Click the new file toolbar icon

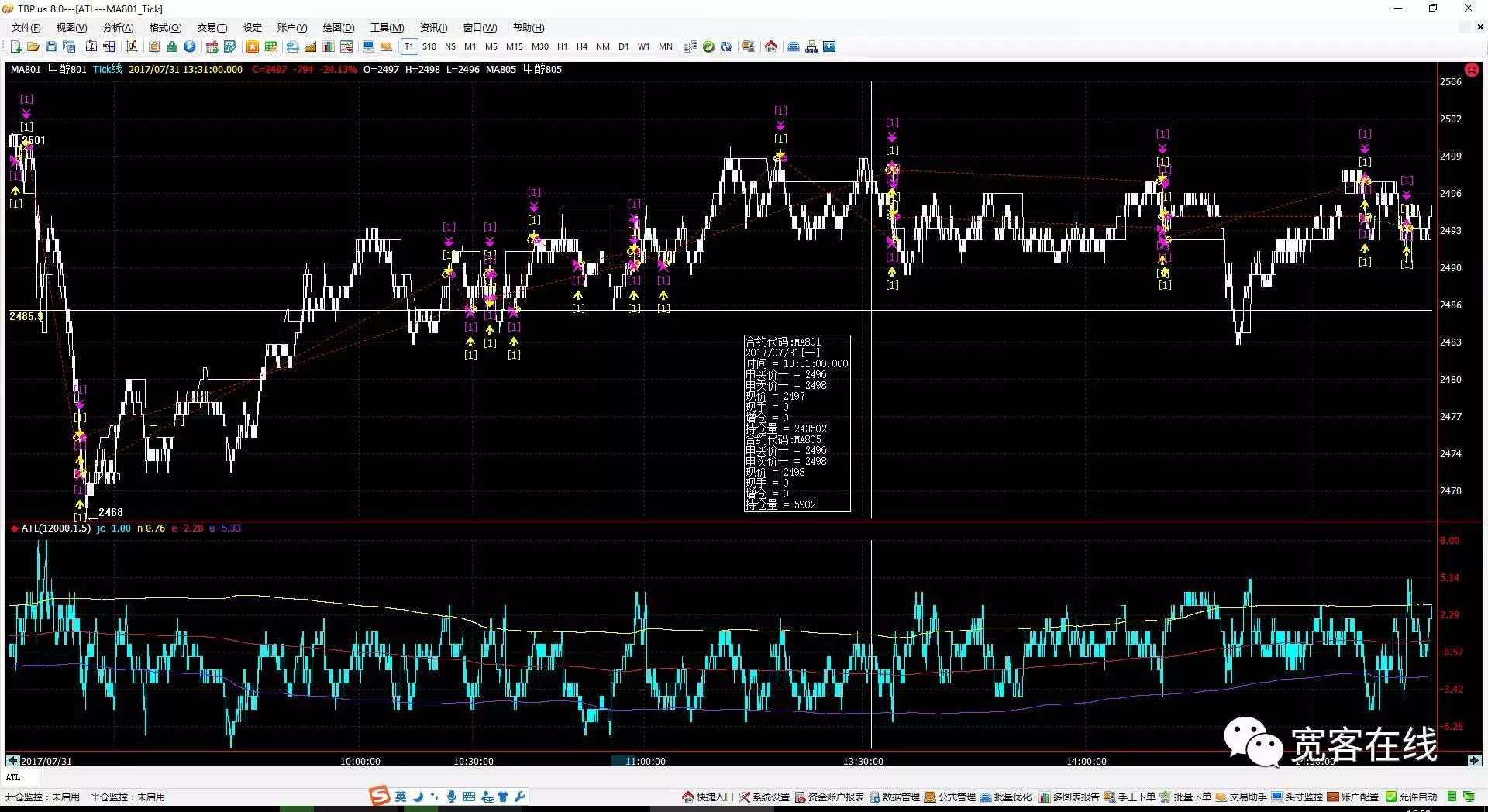(x=15, y=46)
